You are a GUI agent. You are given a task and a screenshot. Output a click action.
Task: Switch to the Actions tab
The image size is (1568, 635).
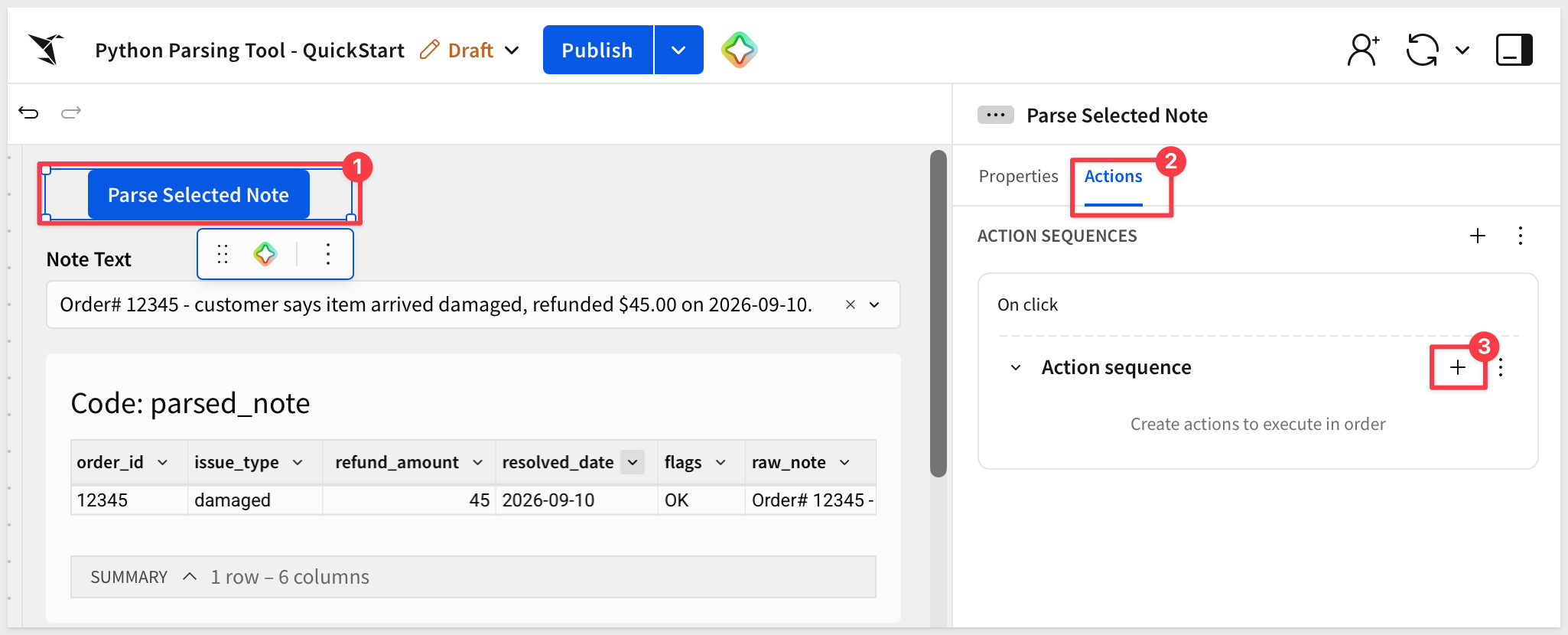[1113, 176]
